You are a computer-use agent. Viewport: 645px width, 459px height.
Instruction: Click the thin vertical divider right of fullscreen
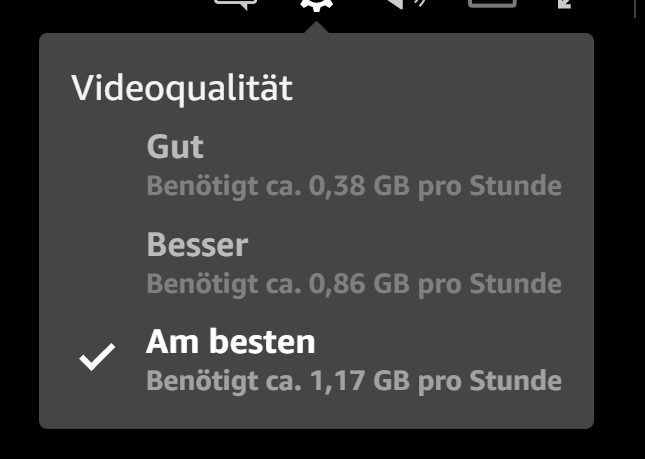(636, 8)
